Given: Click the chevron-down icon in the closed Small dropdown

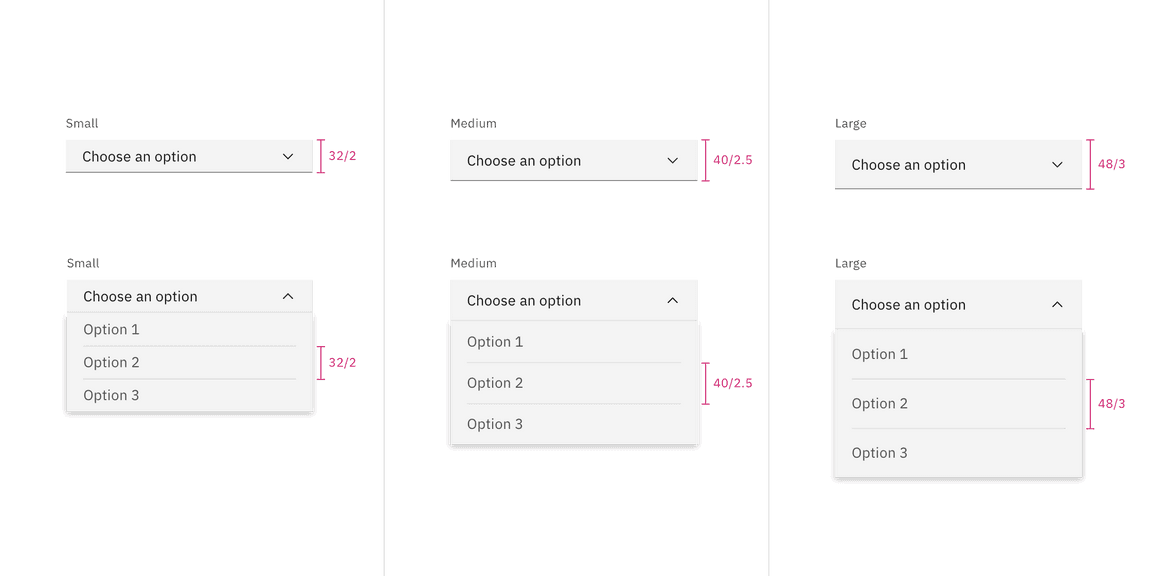Looking at the screenshot, I should click(x=288, y=157).
